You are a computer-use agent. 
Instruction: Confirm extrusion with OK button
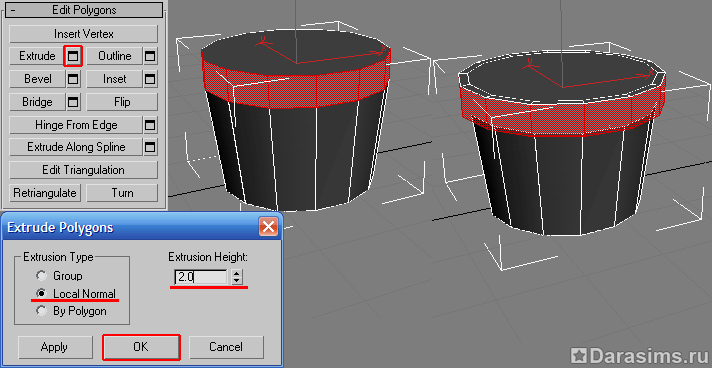click(x=141, y=347)
